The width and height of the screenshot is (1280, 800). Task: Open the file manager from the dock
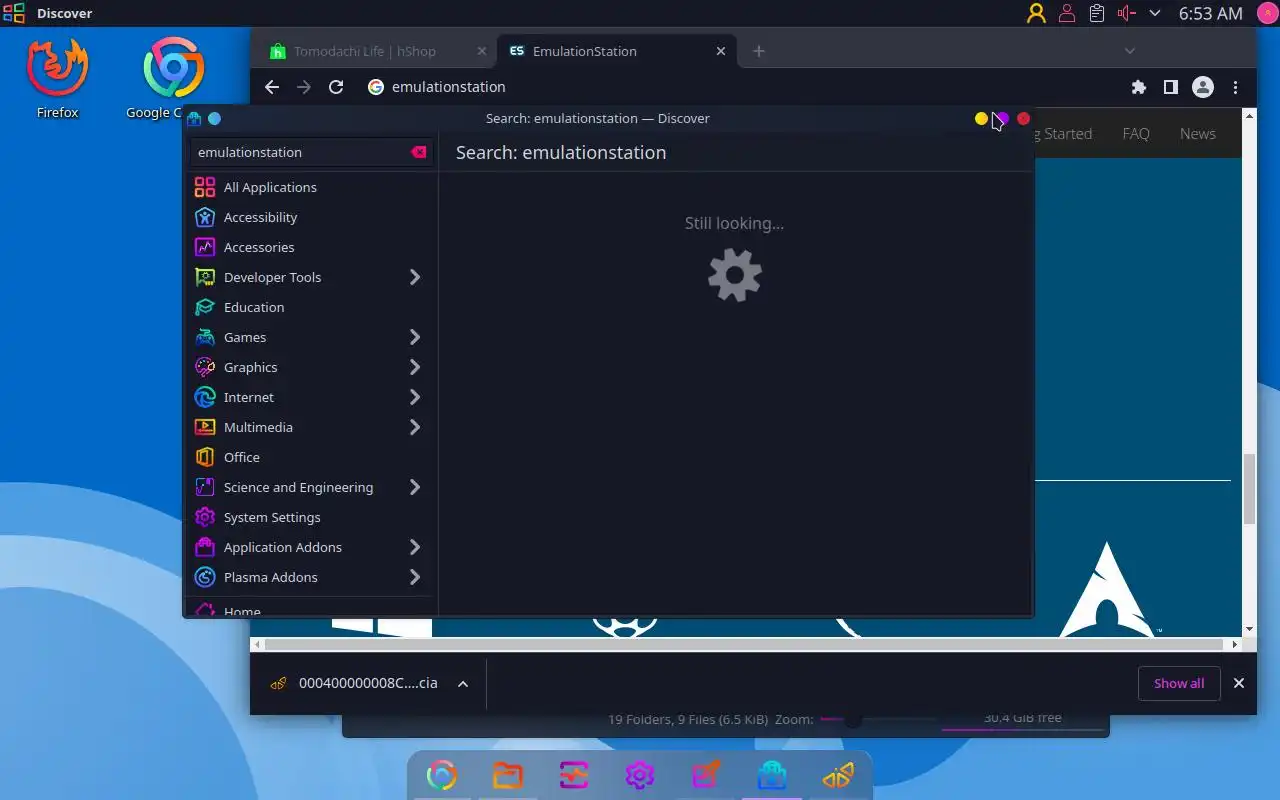tap(508, 775)
